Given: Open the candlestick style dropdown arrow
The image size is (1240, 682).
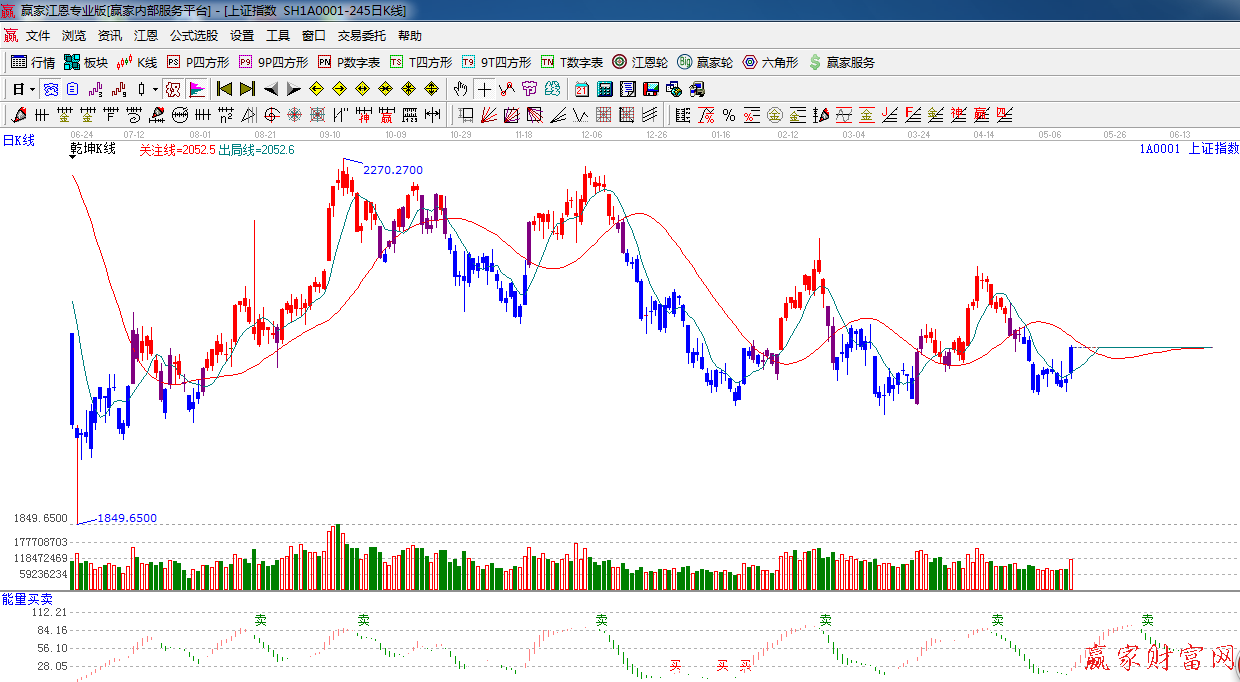Looking at the screenshot, I should (155, 89).
